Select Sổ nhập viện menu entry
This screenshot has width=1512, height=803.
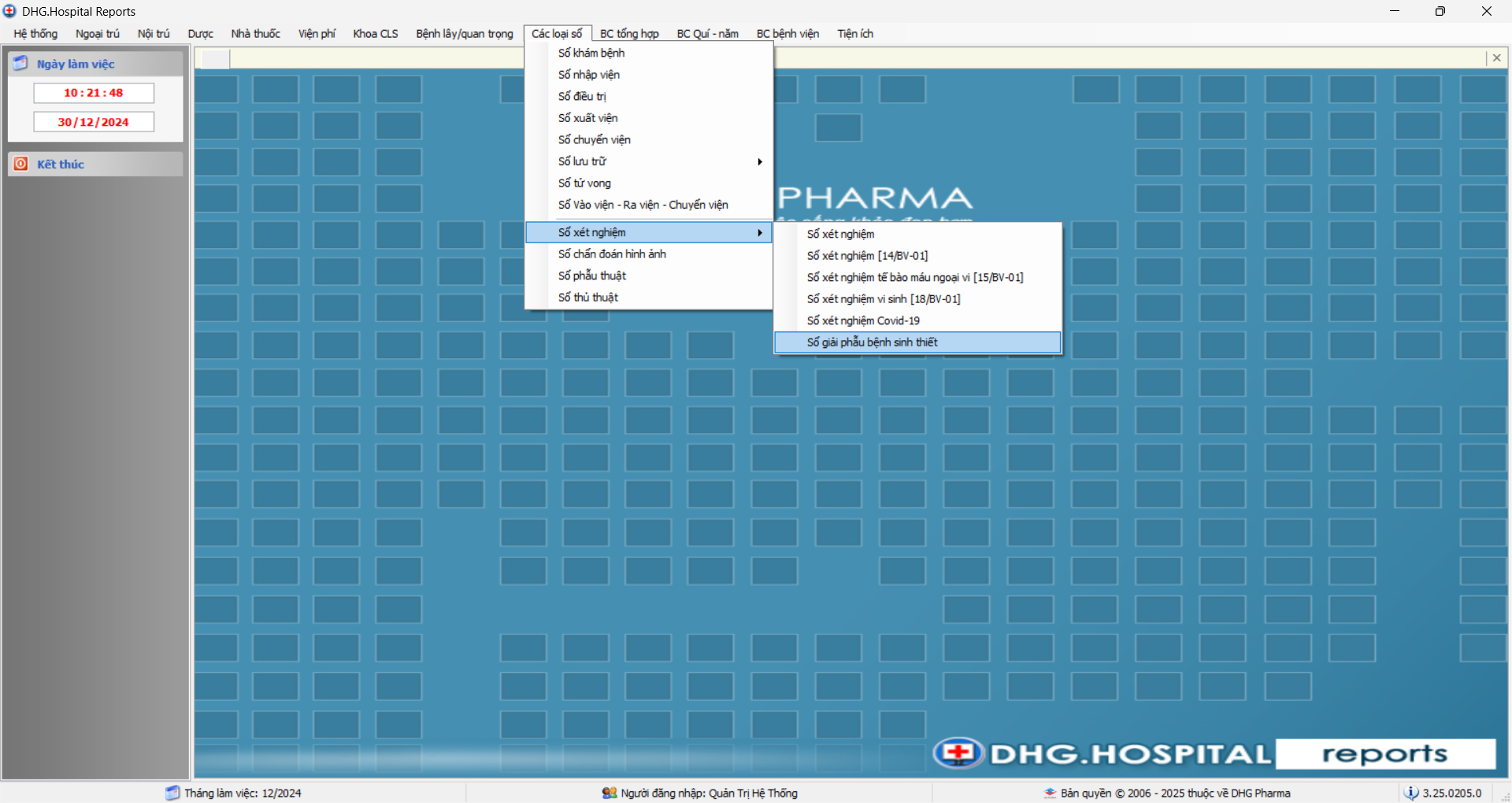pyautogui.click(x=649, y=75)
